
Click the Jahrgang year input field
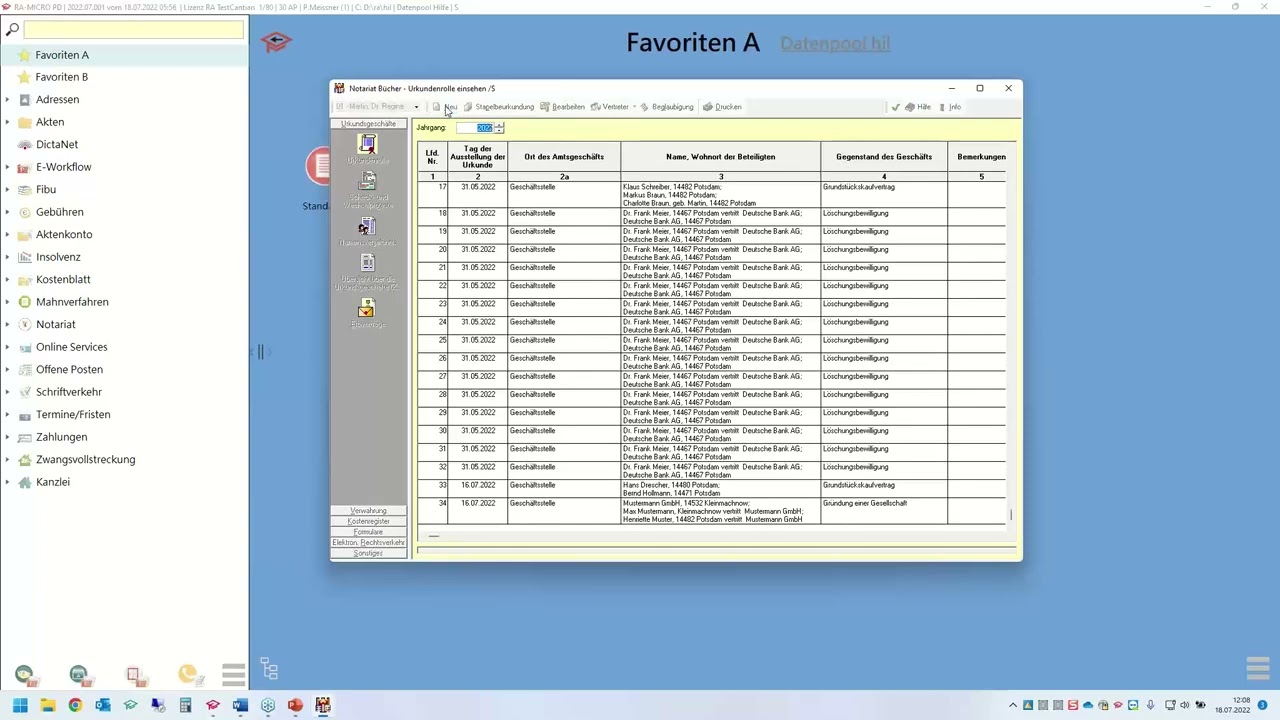475,128
